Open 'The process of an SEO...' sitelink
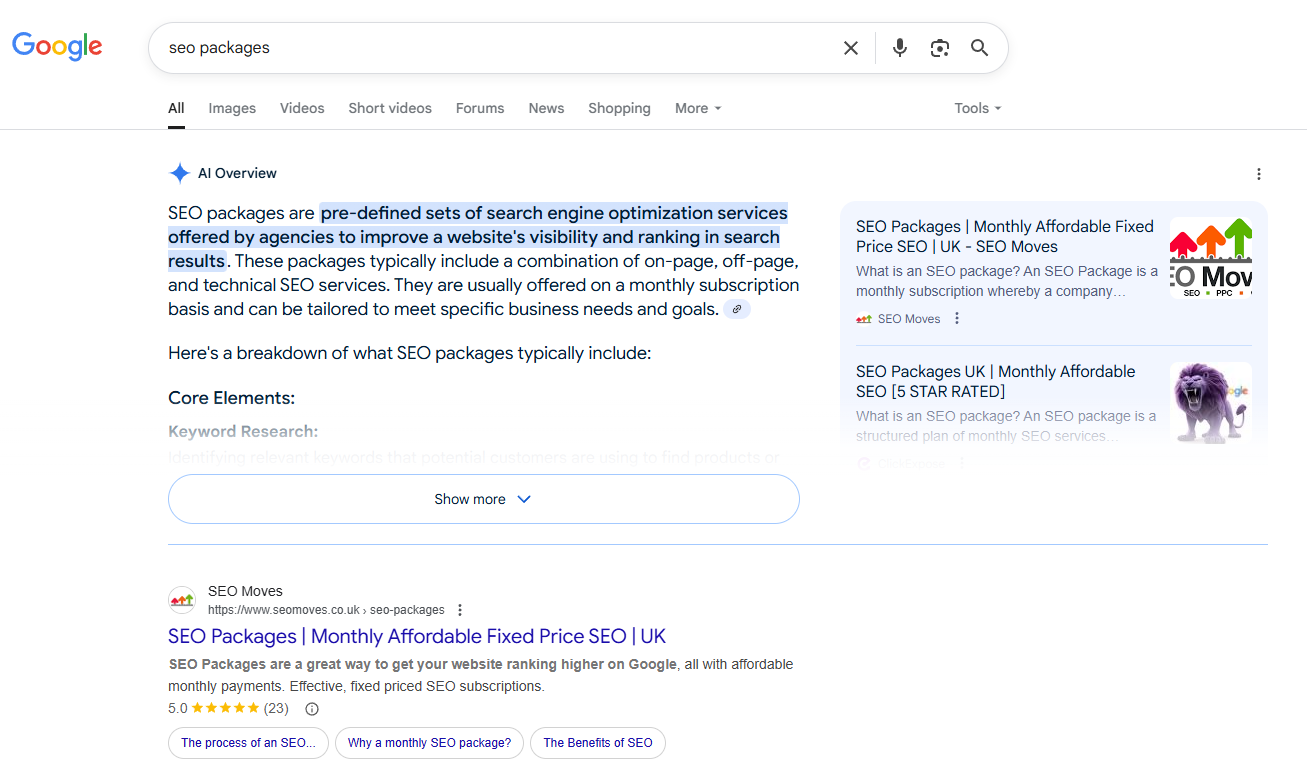Viewport: 1307px width, 774px height. pos(248,743)
